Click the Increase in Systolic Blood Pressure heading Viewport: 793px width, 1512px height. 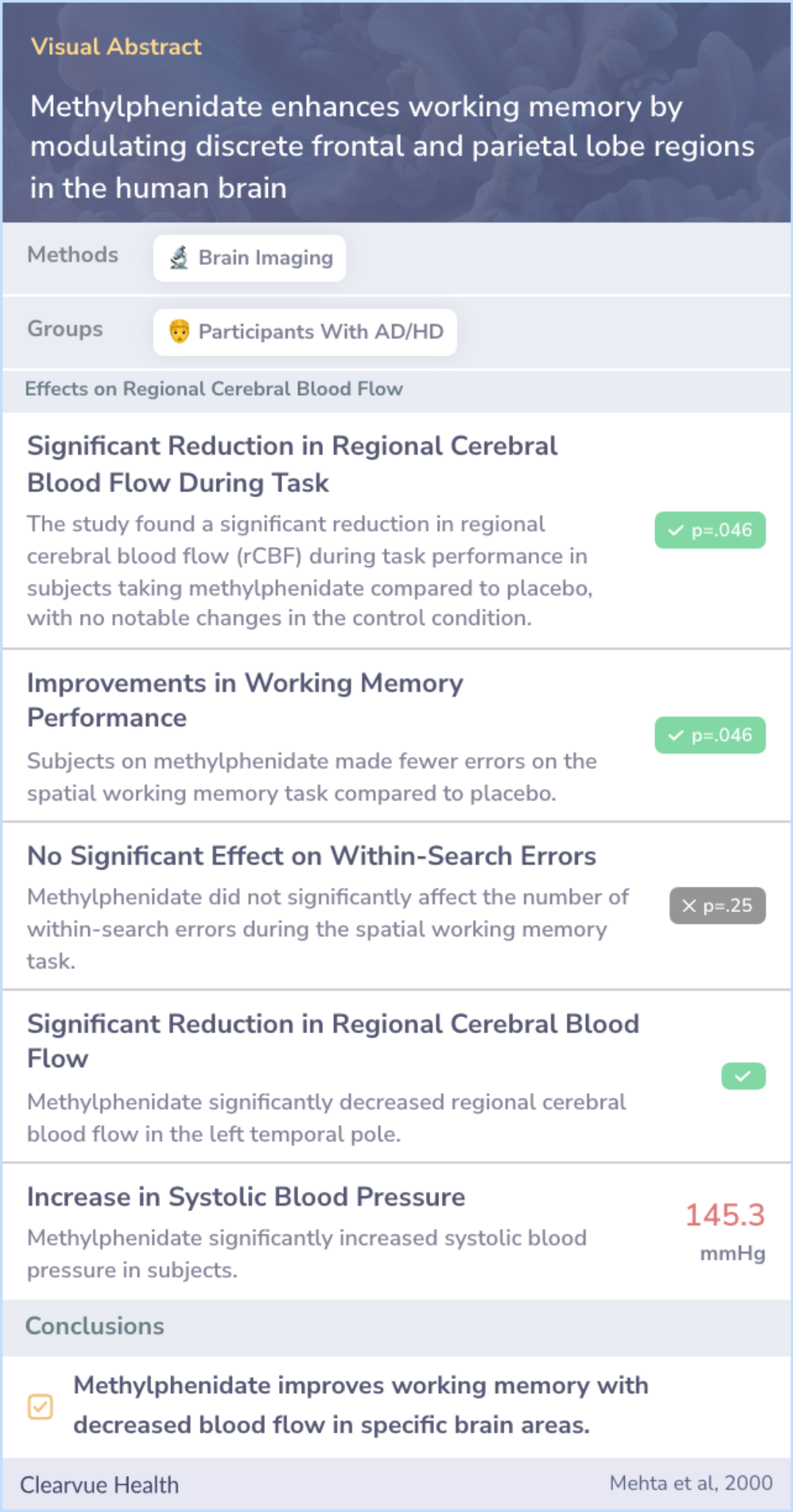pos(246,1197)
